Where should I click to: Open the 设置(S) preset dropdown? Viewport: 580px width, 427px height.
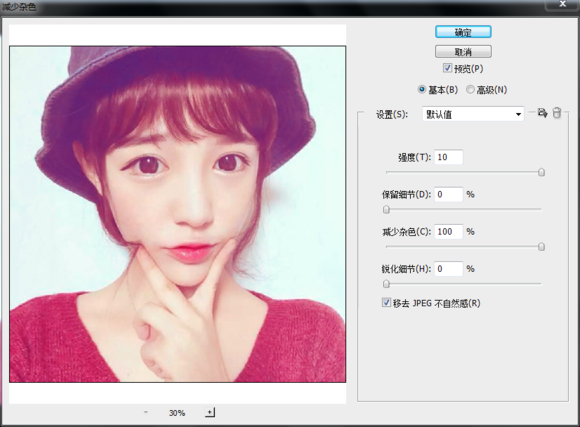click(473, 114)
